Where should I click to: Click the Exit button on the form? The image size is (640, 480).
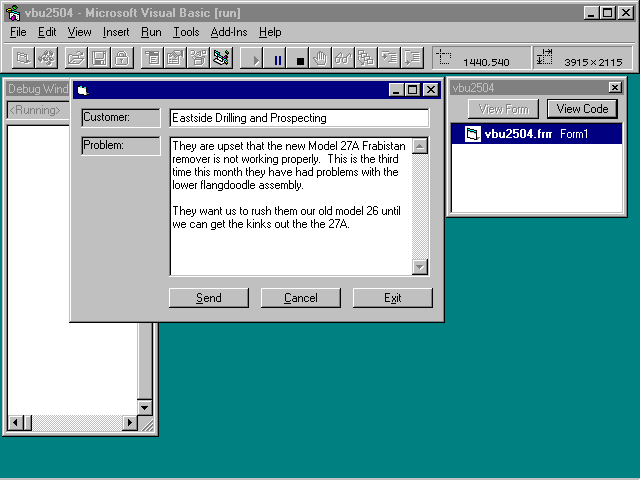(392, 298)
